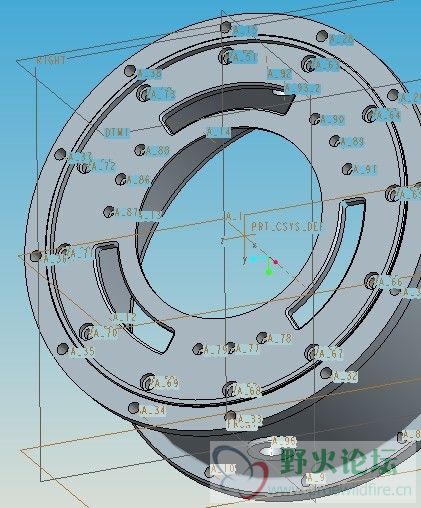Pick the hole beside label A_32
The width and height of the screenshot is (421, 508).
326,373
